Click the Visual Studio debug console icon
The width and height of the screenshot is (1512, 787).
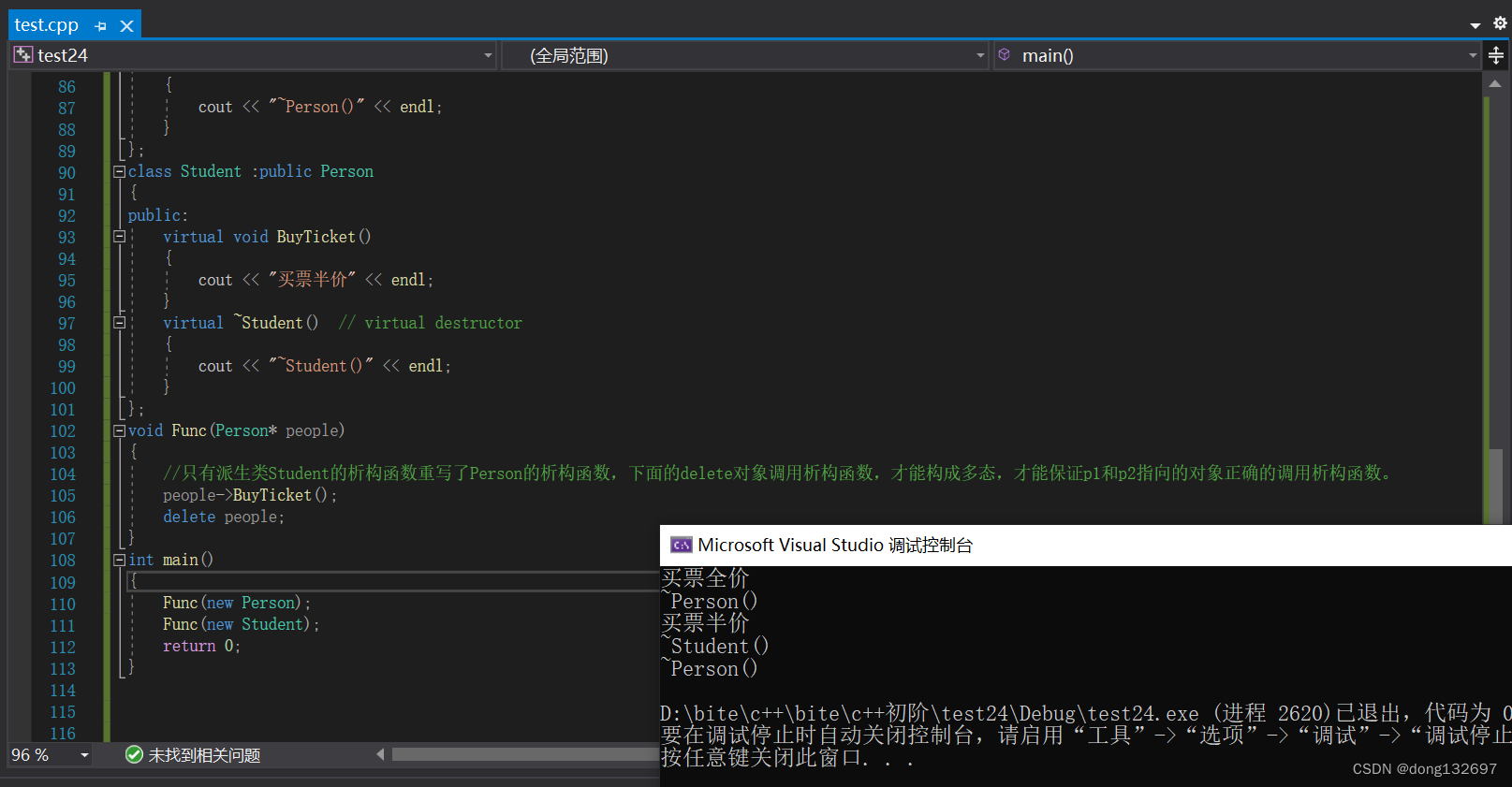(681, 546)
